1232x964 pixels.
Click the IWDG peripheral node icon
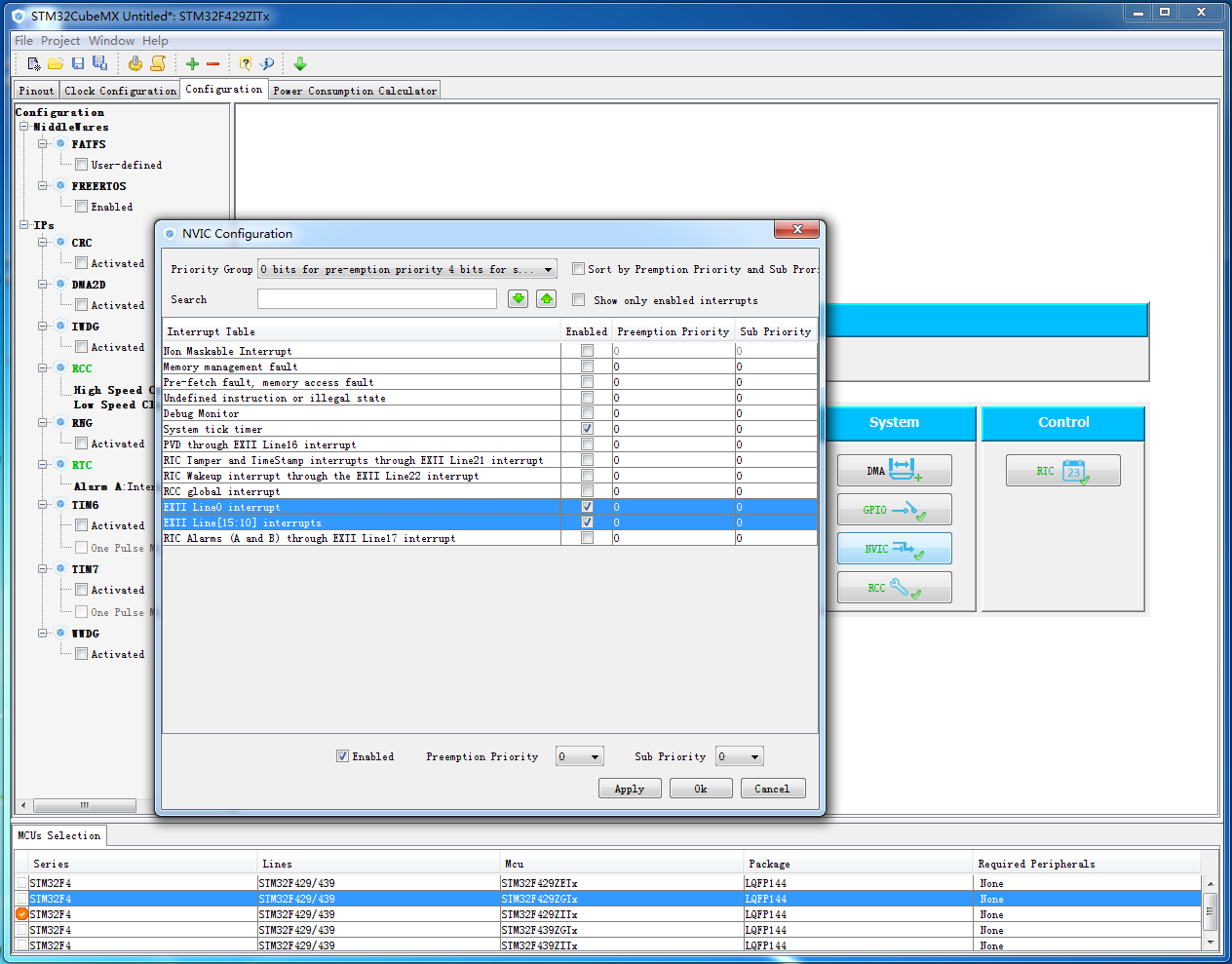60,327
